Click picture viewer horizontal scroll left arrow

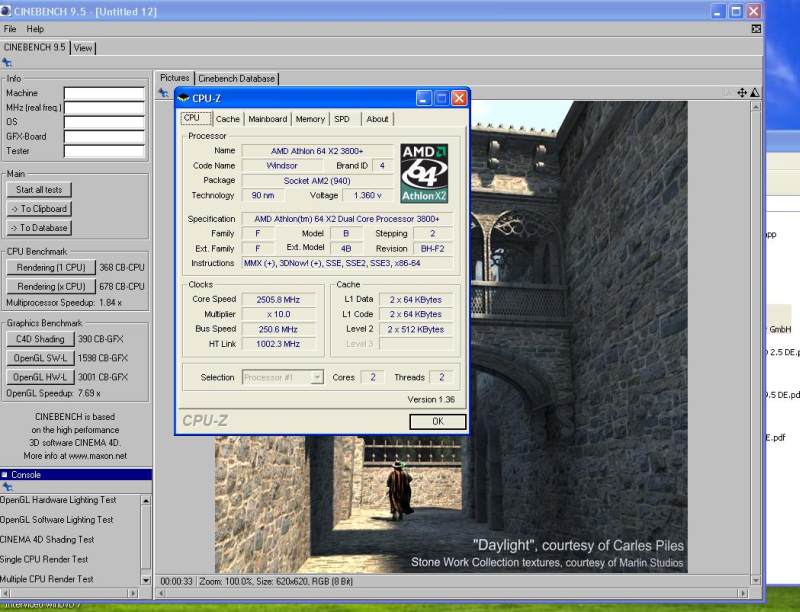(x=162, y=594)
